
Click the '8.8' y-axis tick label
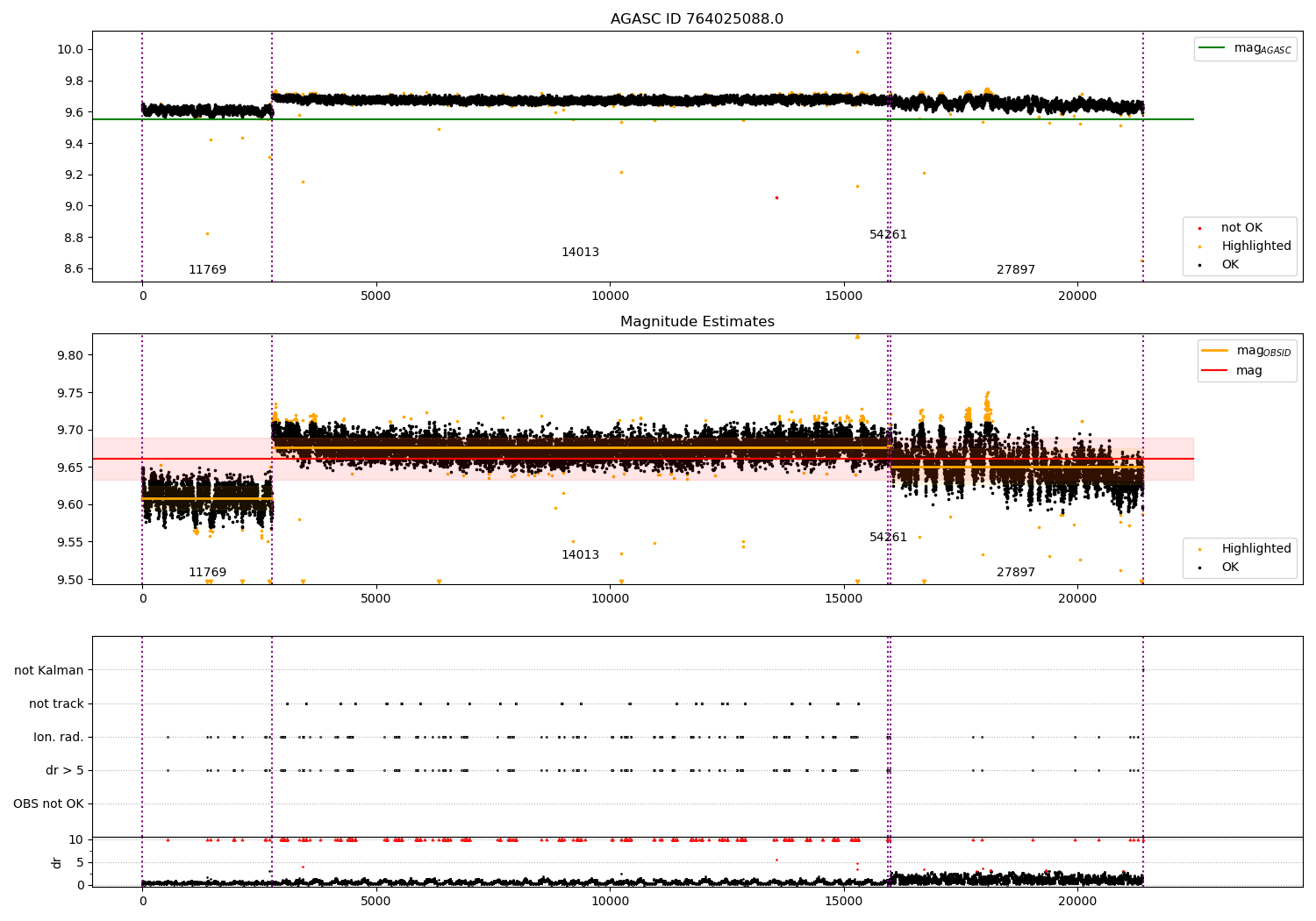[74, 238]
